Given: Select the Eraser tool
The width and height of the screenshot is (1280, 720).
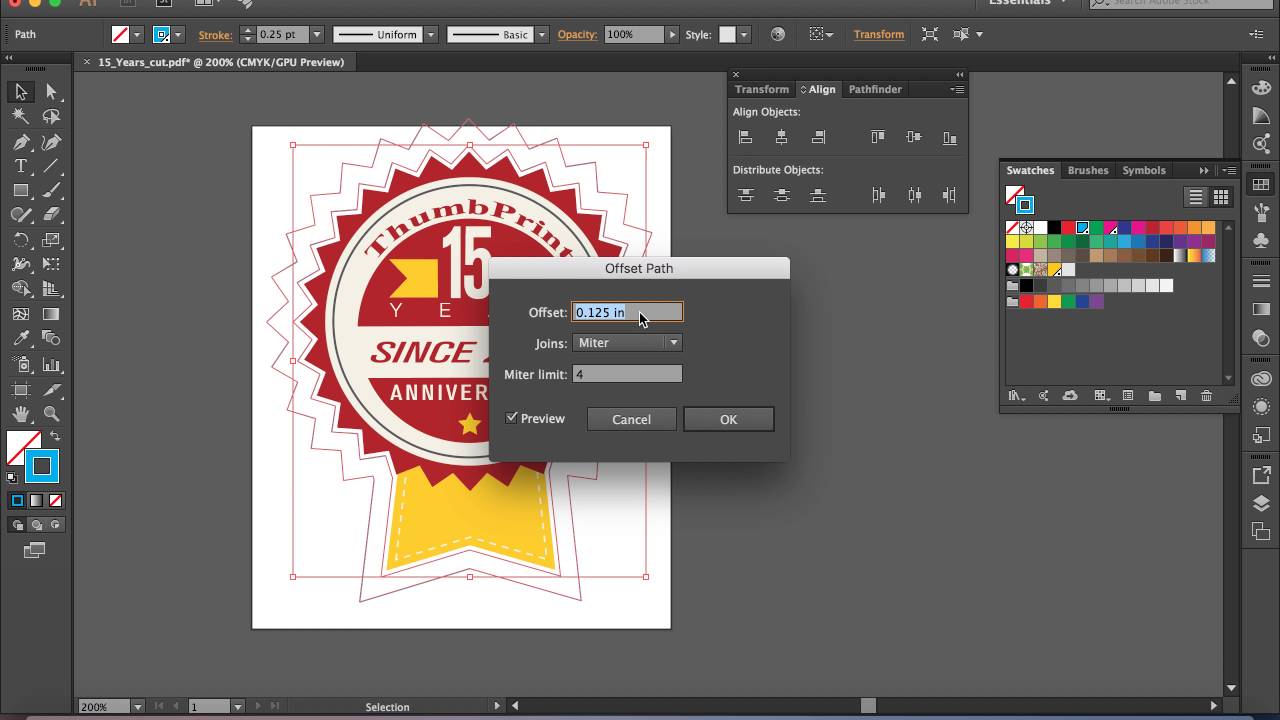Looking at the screenshot, I should (x=51, y=215).
